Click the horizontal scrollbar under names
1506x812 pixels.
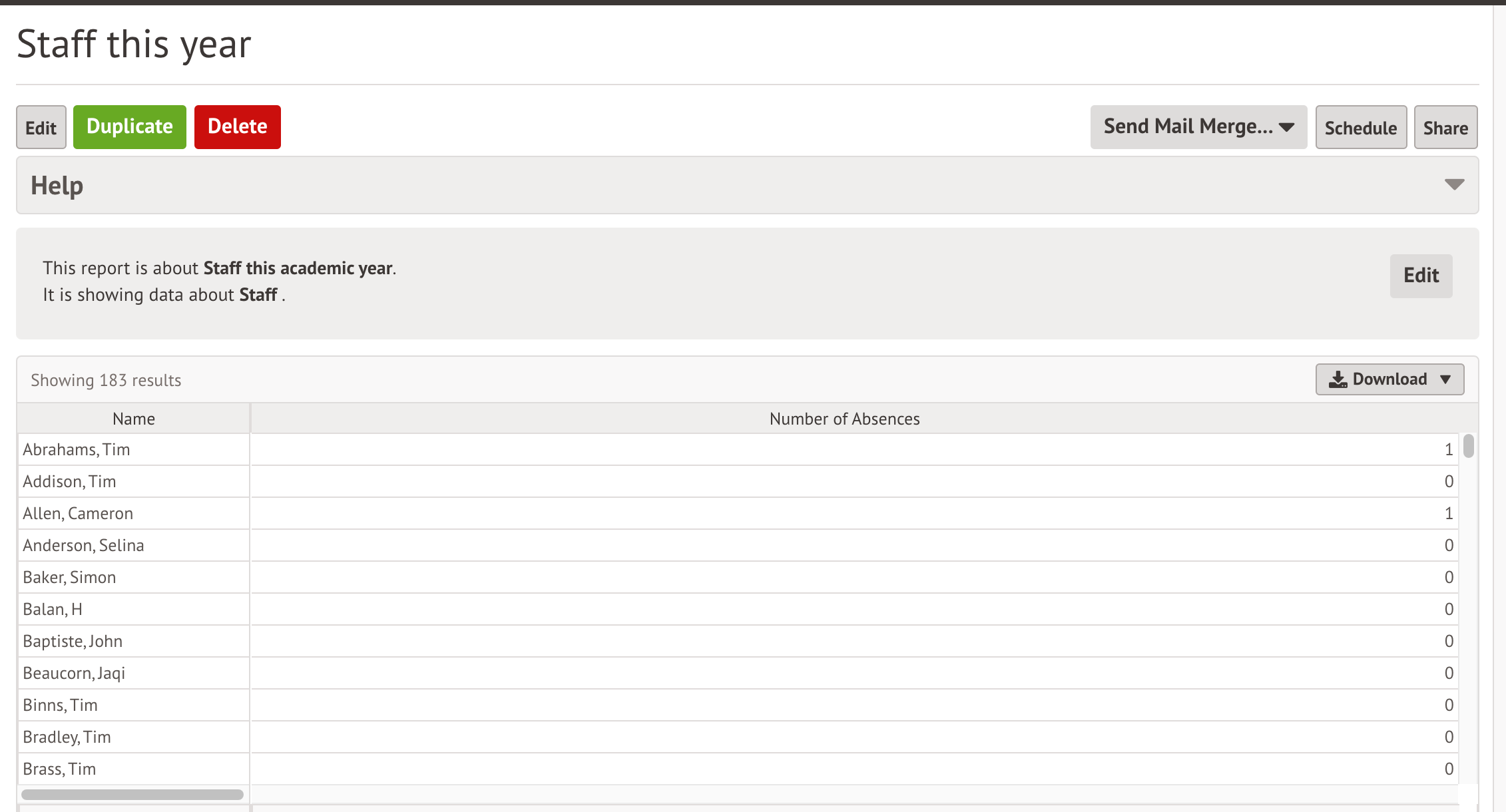pyautogui.click(x=132, y=795)
